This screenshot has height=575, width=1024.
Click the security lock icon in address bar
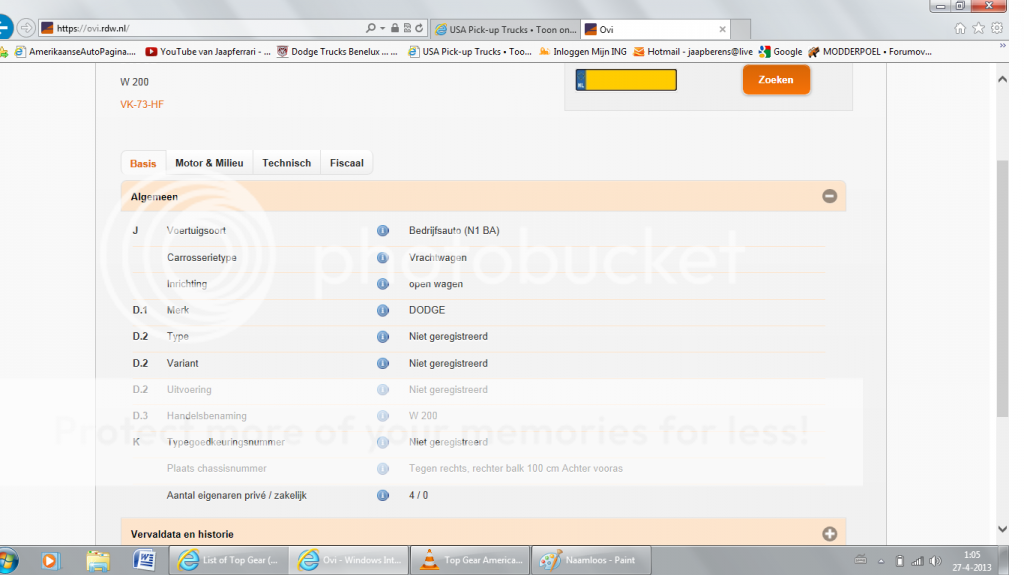pyautogui.click(x=394, y=28)
